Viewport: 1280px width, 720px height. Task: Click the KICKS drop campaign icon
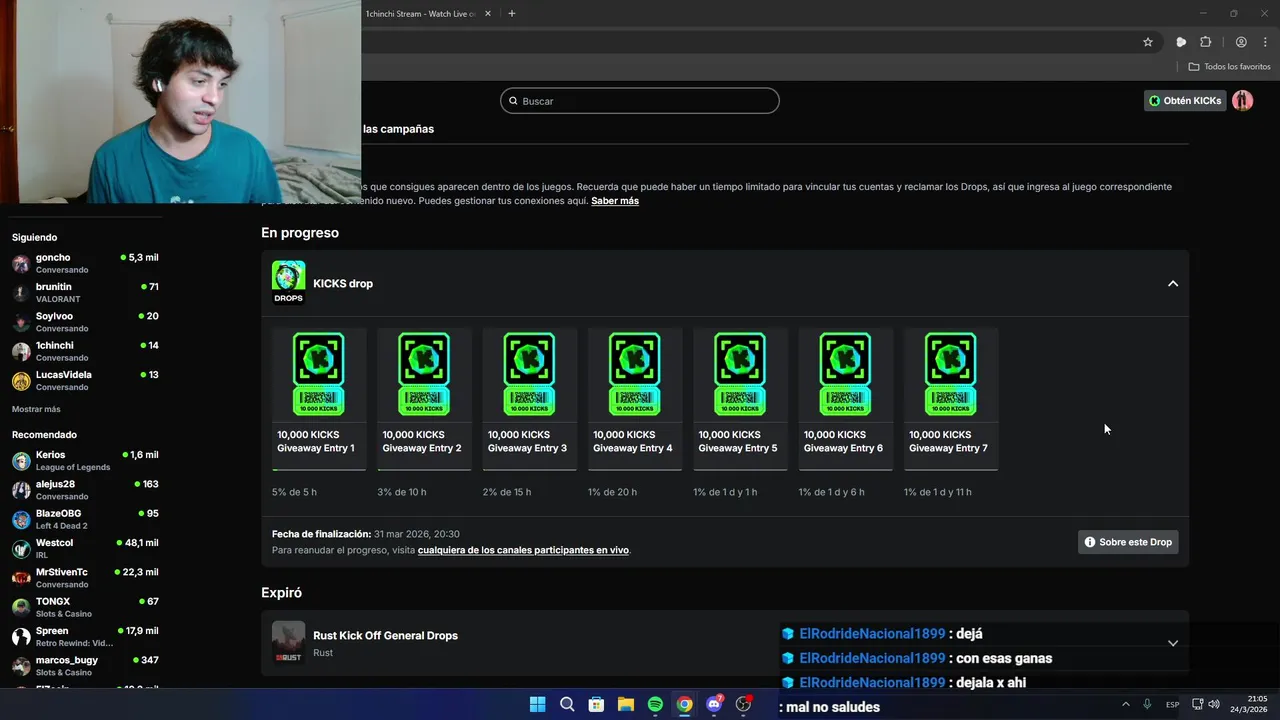[x=288, y=283]
